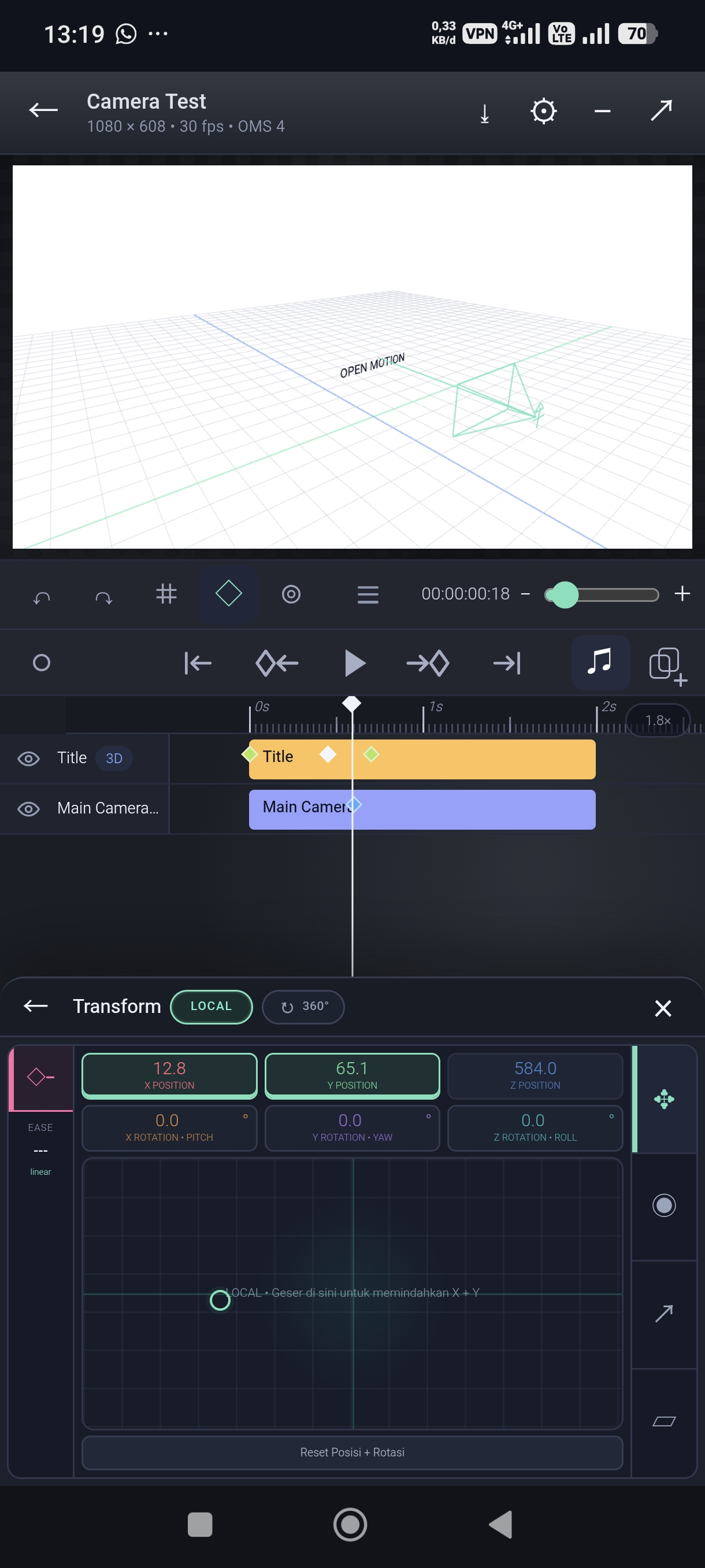705x1568 pixels.
Task: Tap the XY drag pad handle circle
Action: (220, 1300)
